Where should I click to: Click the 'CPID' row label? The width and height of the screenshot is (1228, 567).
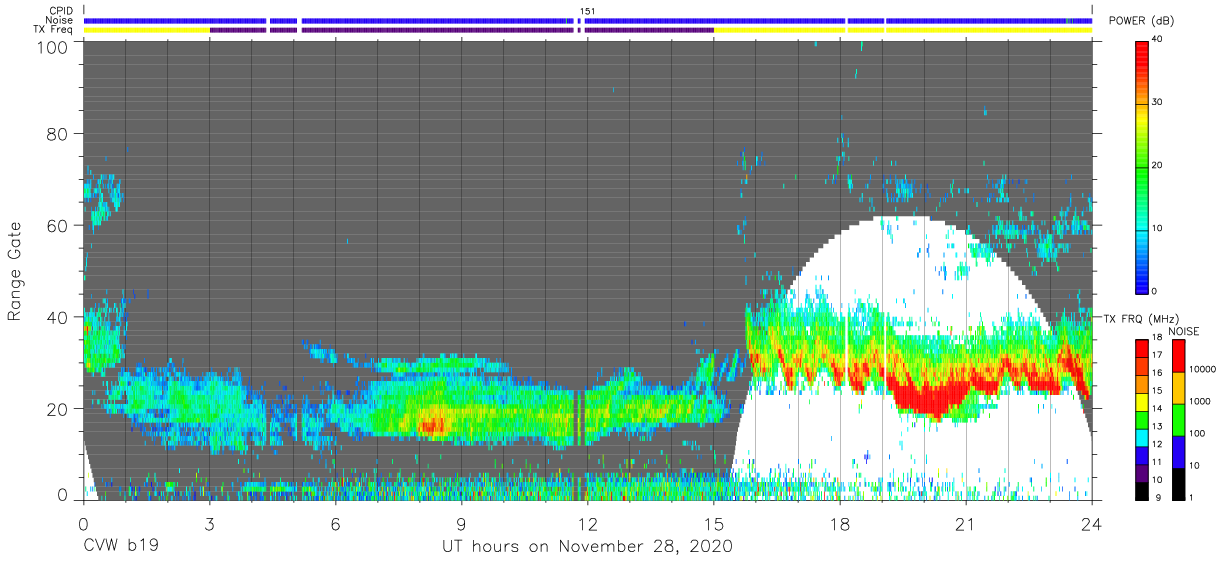(60, 11)
